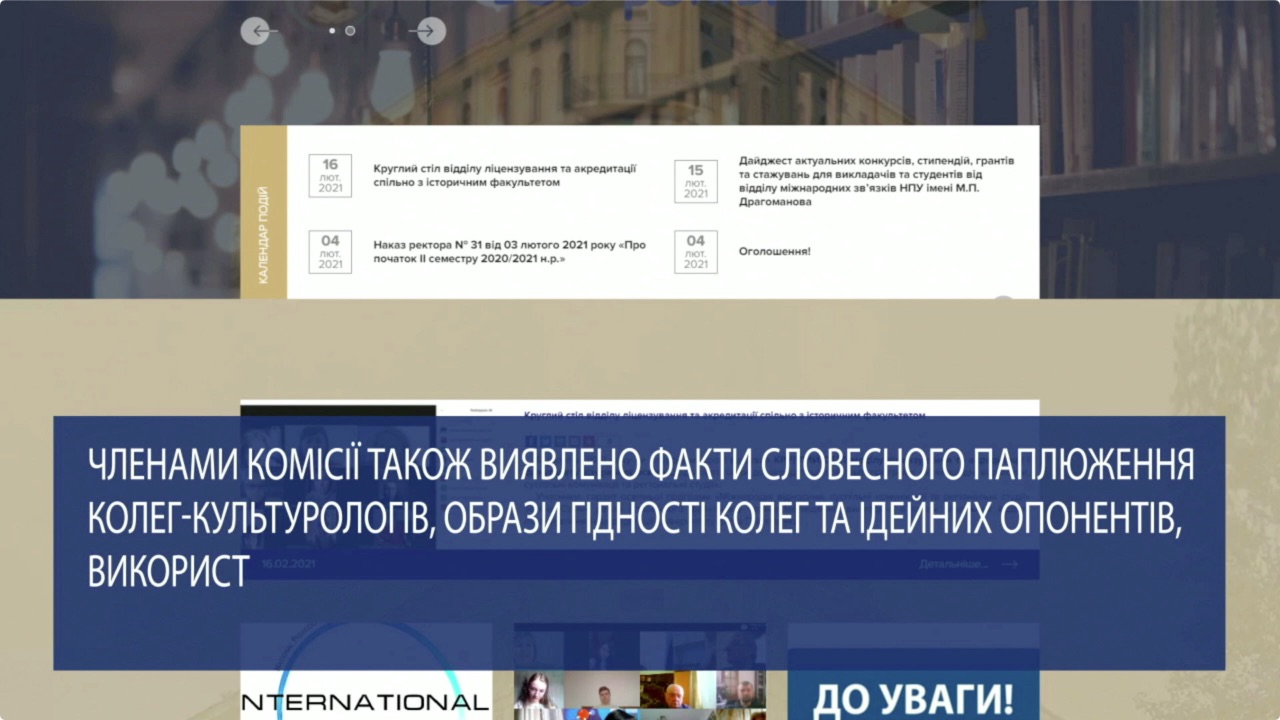Select the first carousel pagination dot
This screenshot has width=1280, height=720.
pyautogui.click(x=332, y=31)
